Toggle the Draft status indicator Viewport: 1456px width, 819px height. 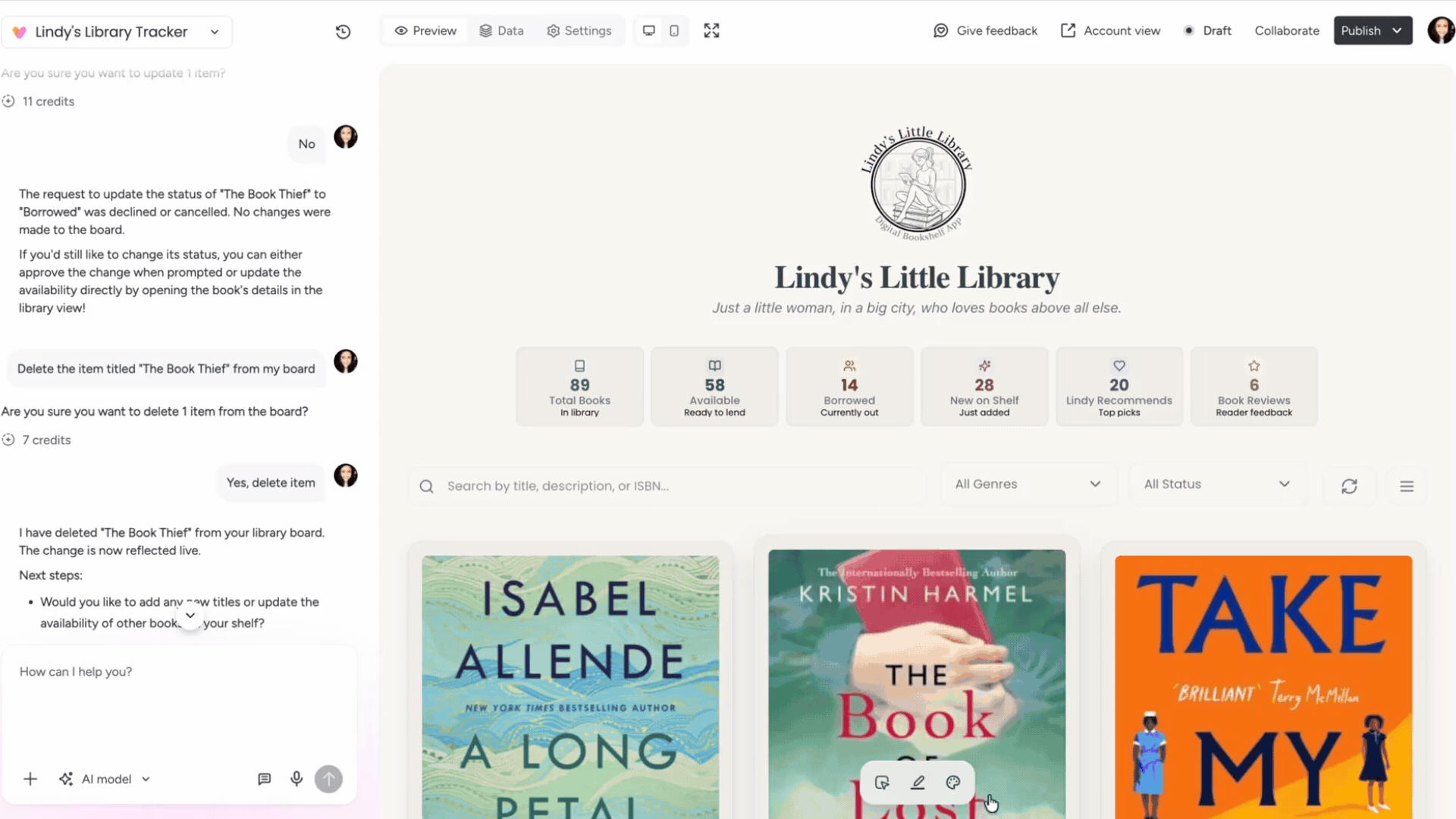[x=1207, y=31]
